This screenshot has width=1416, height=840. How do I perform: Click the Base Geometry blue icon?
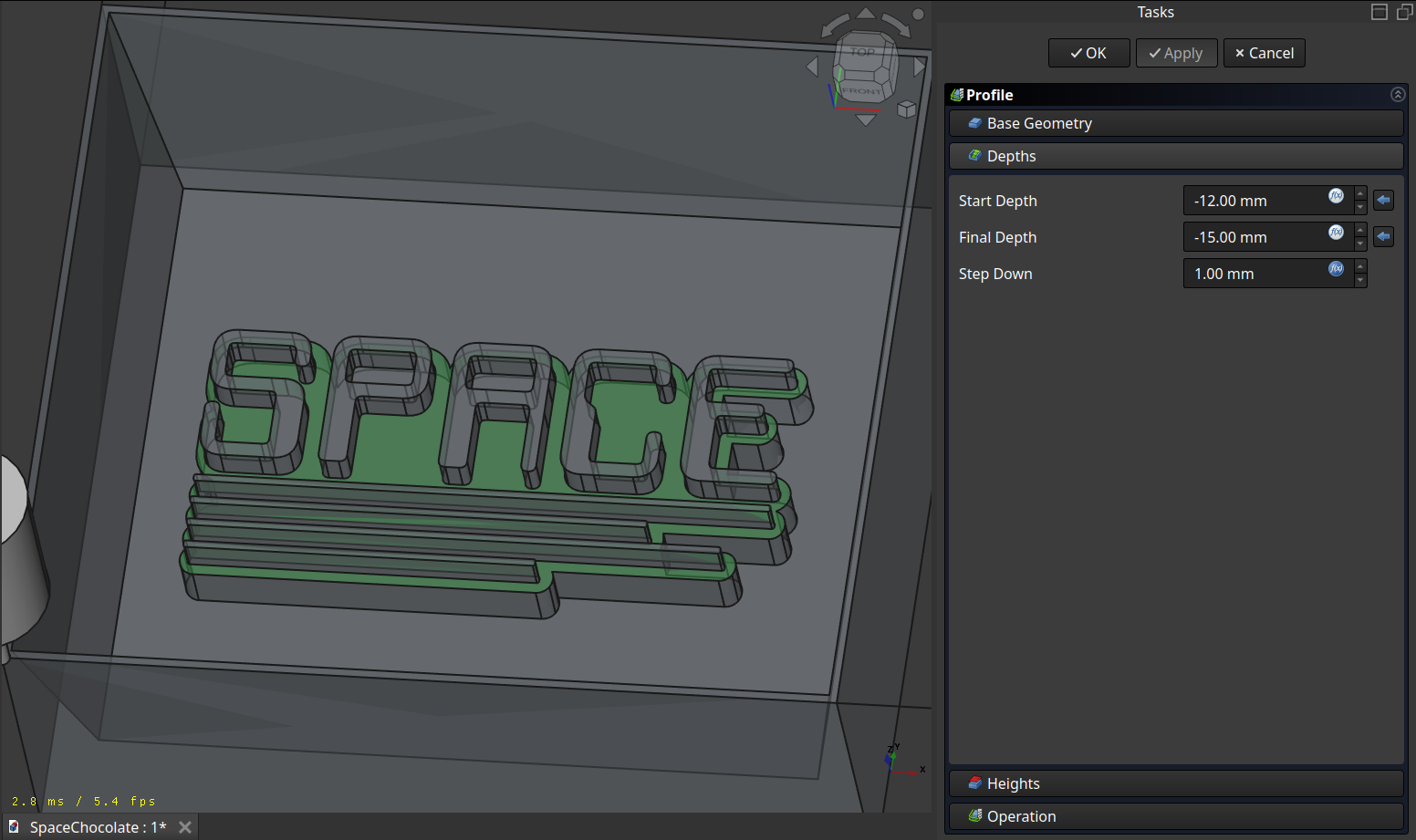point(975,123)
